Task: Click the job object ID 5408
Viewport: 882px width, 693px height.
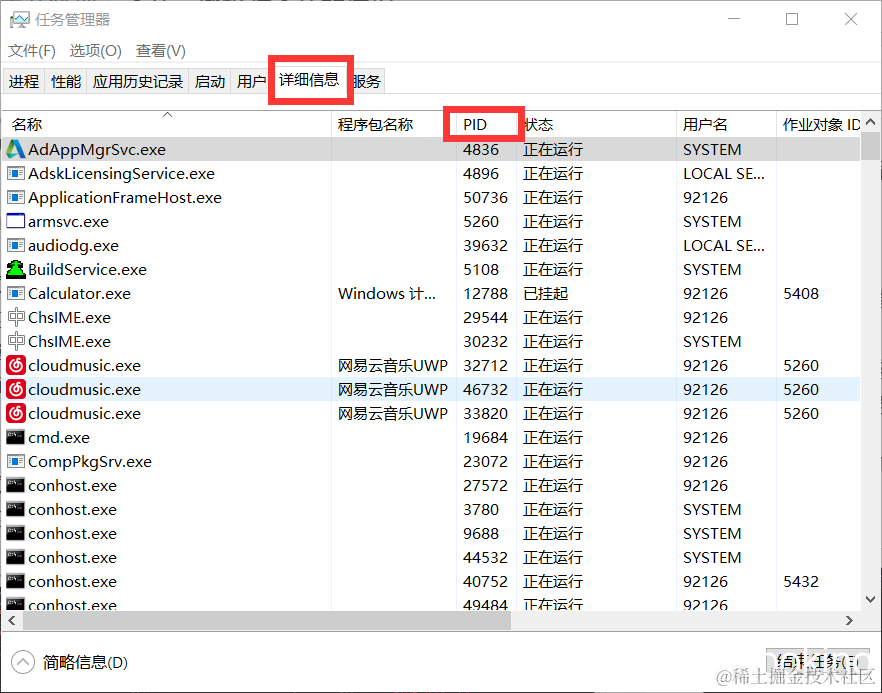Action: click(x=801, y=293)
